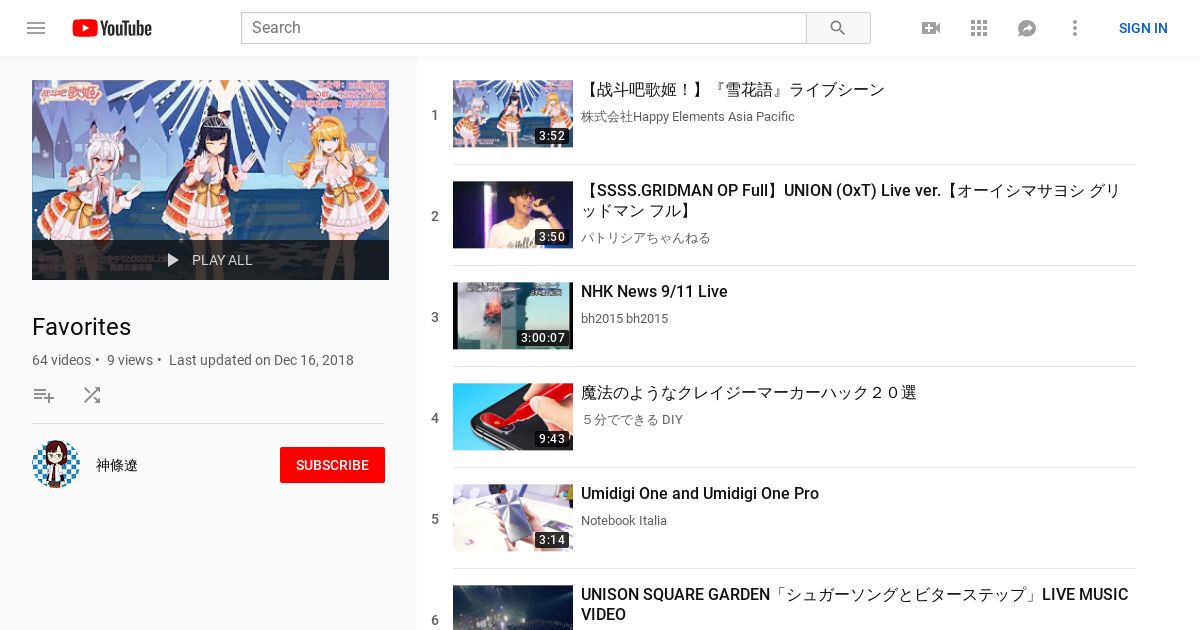
Task: Open the create video camera icon
Action: [931, 28]
